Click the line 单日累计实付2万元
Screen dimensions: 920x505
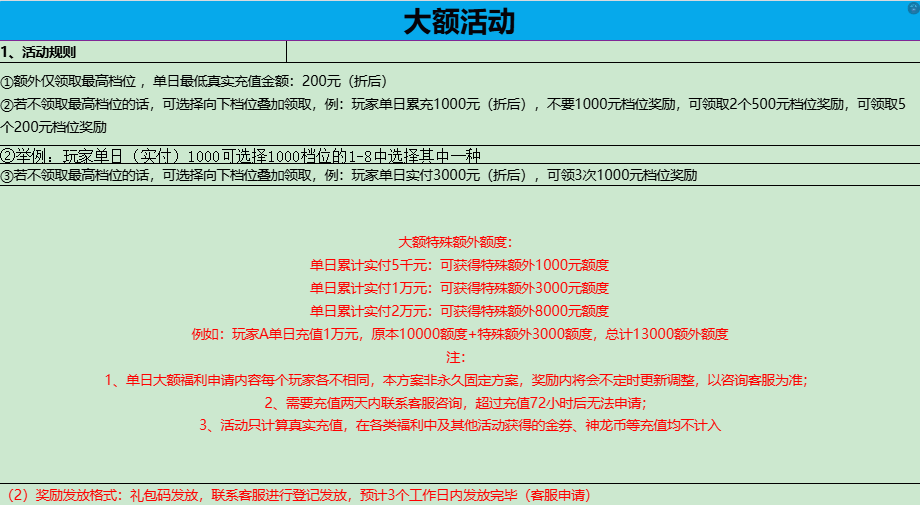tap(459, 311)
